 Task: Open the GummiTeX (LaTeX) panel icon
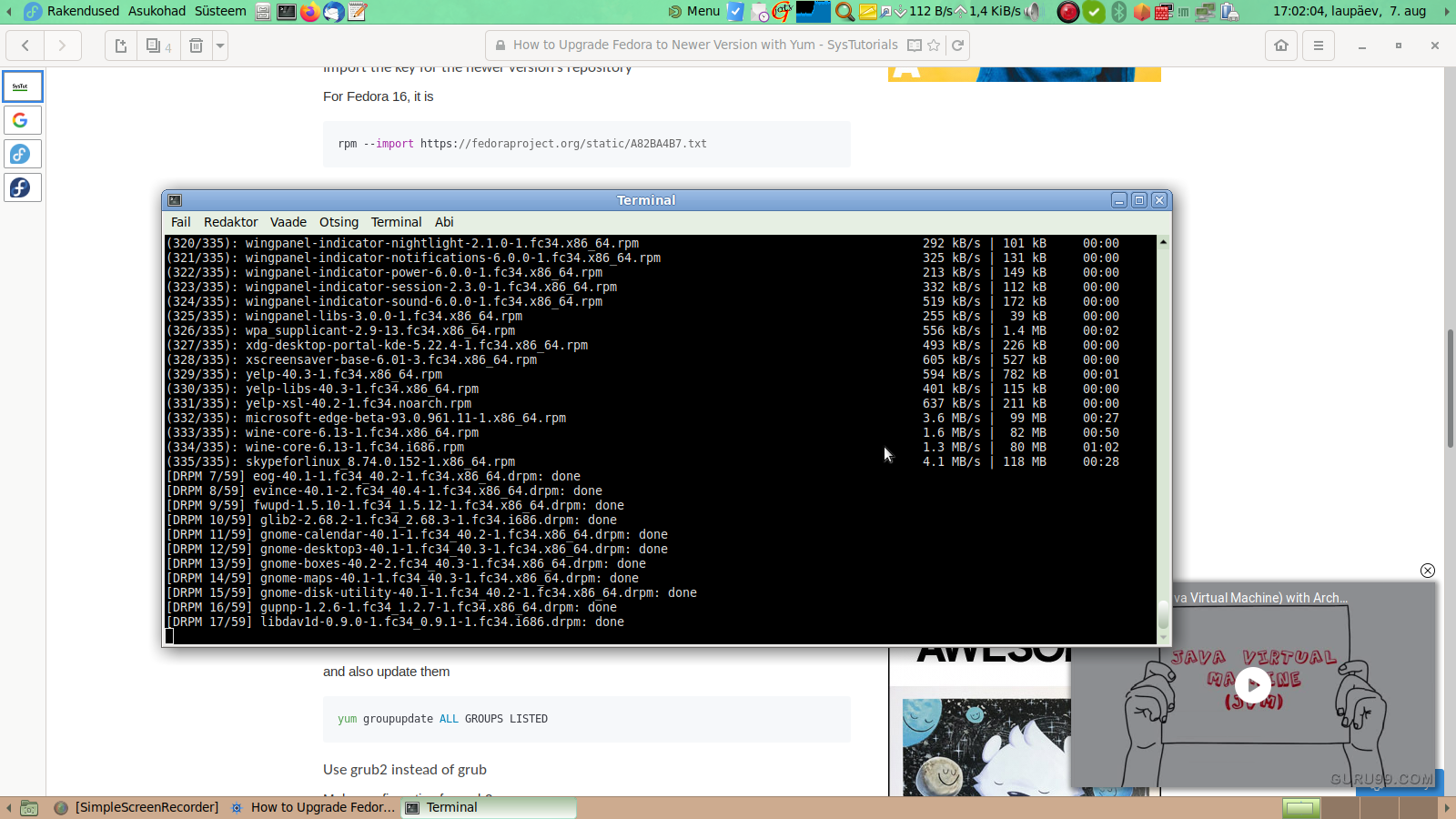[783, 12]
